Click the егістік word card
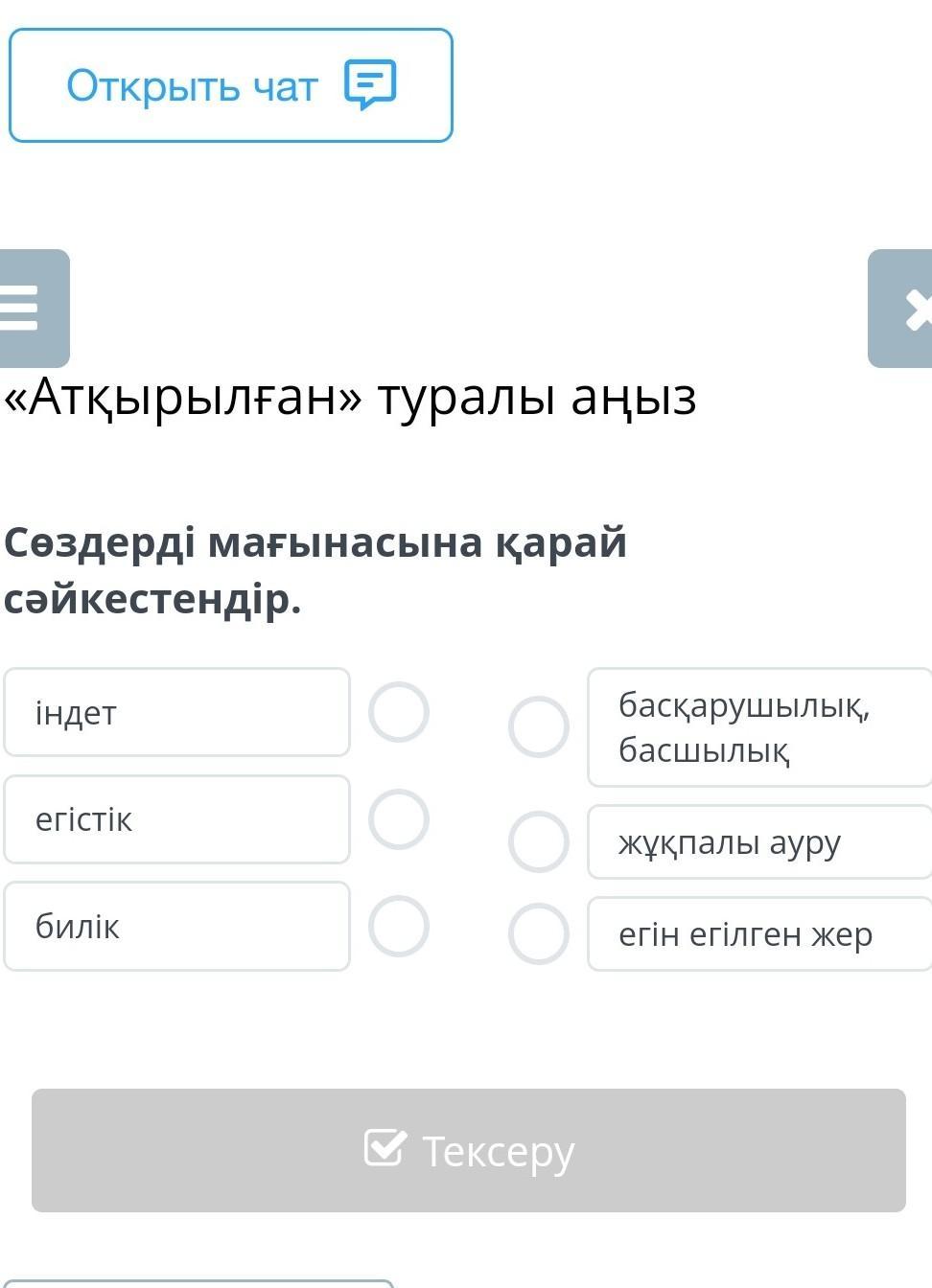The height and width of the screenshot is (1288, 932). 177,819
